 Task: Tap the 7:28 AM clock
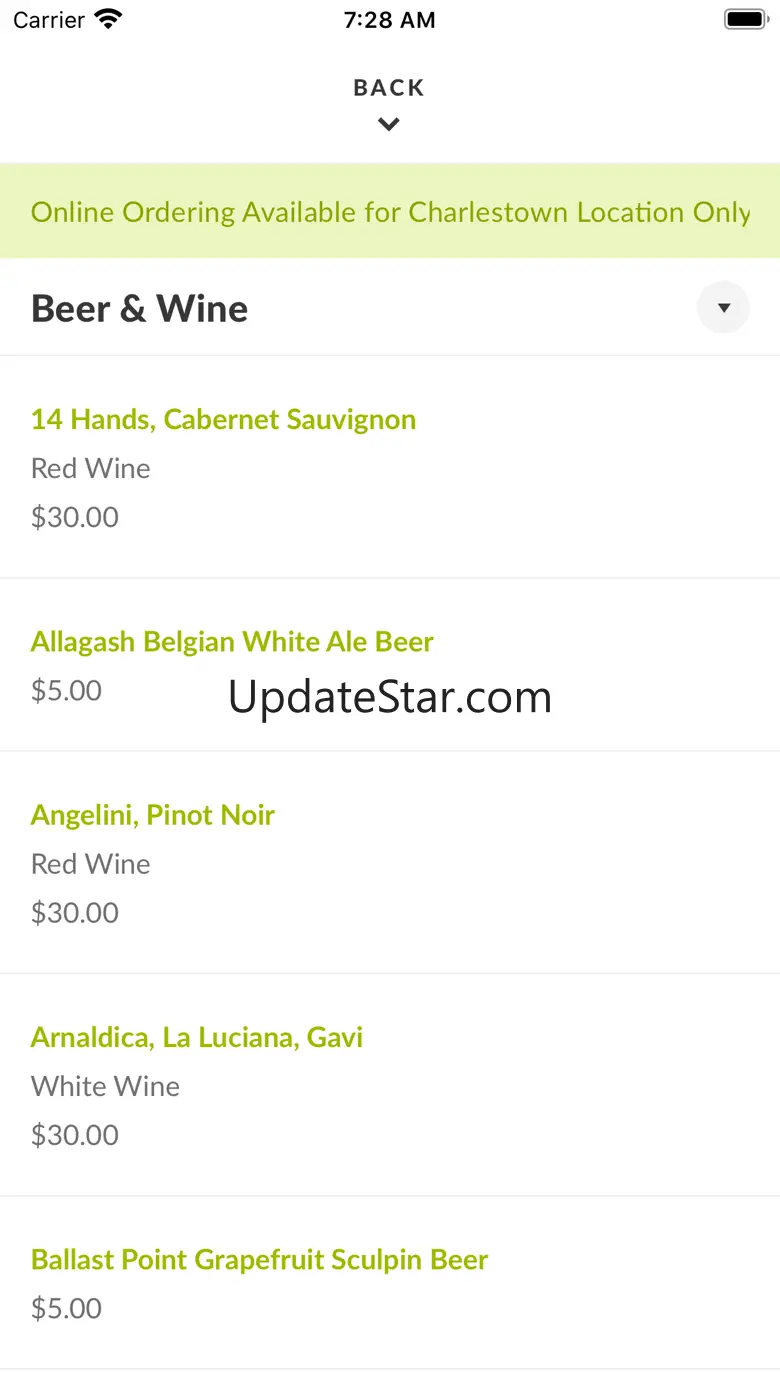click(389, 20)
